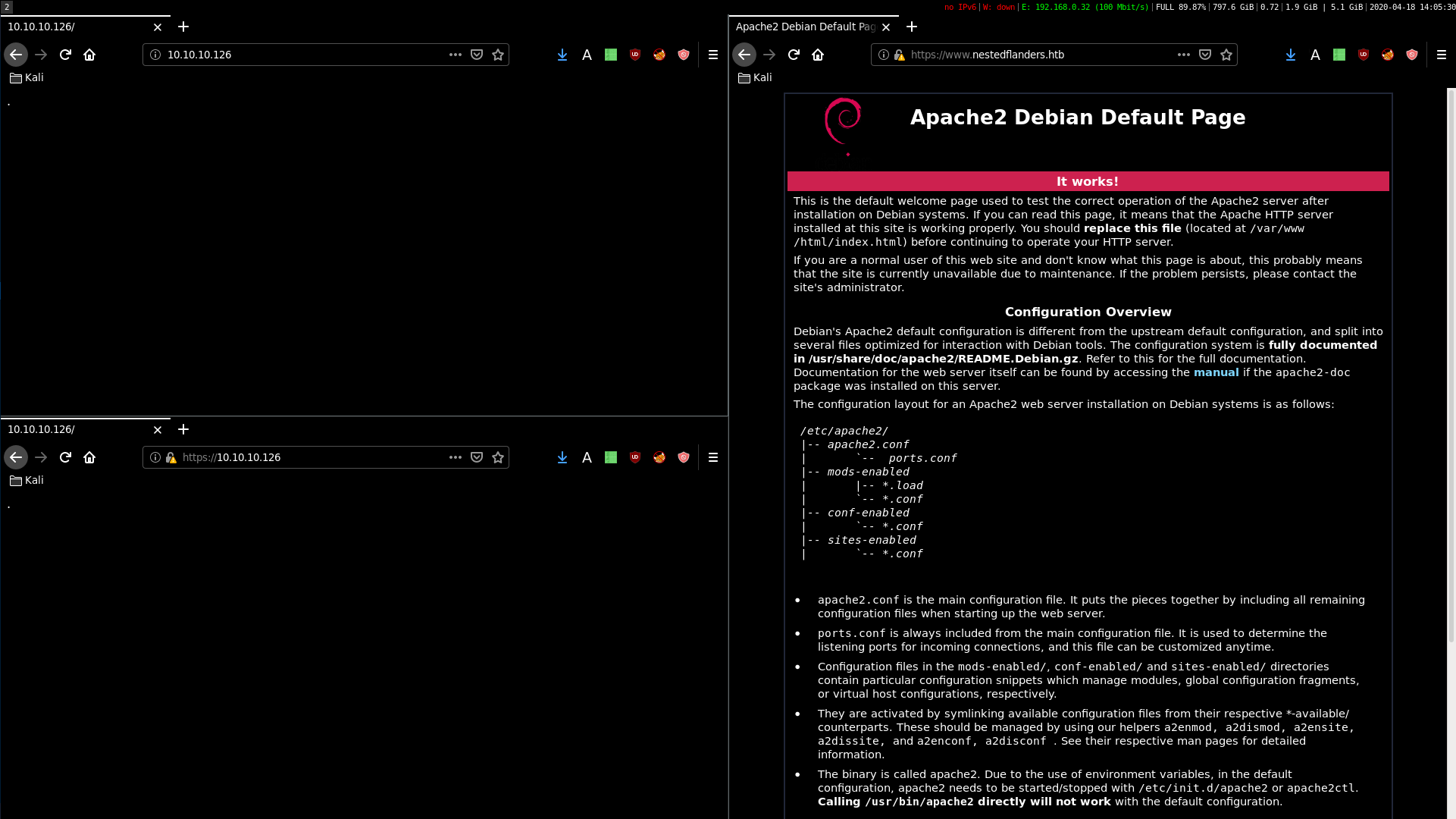Bookmark the bottom-left https://10.10.10.126 page with the star
The image size is (1456, 819).
pos(498,457)
